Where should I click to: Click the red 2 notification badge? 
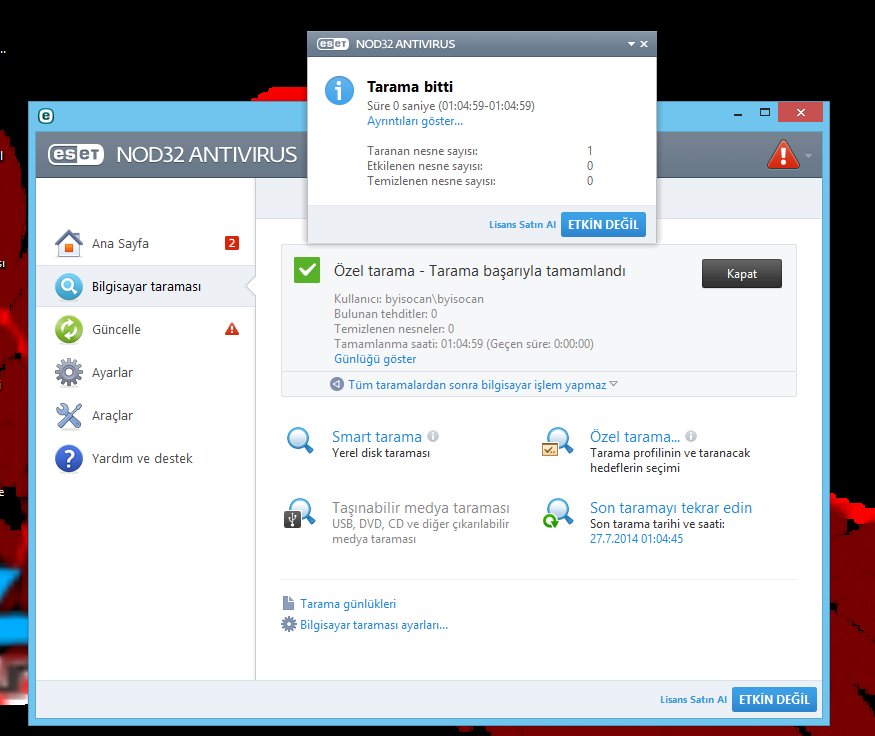232,243
